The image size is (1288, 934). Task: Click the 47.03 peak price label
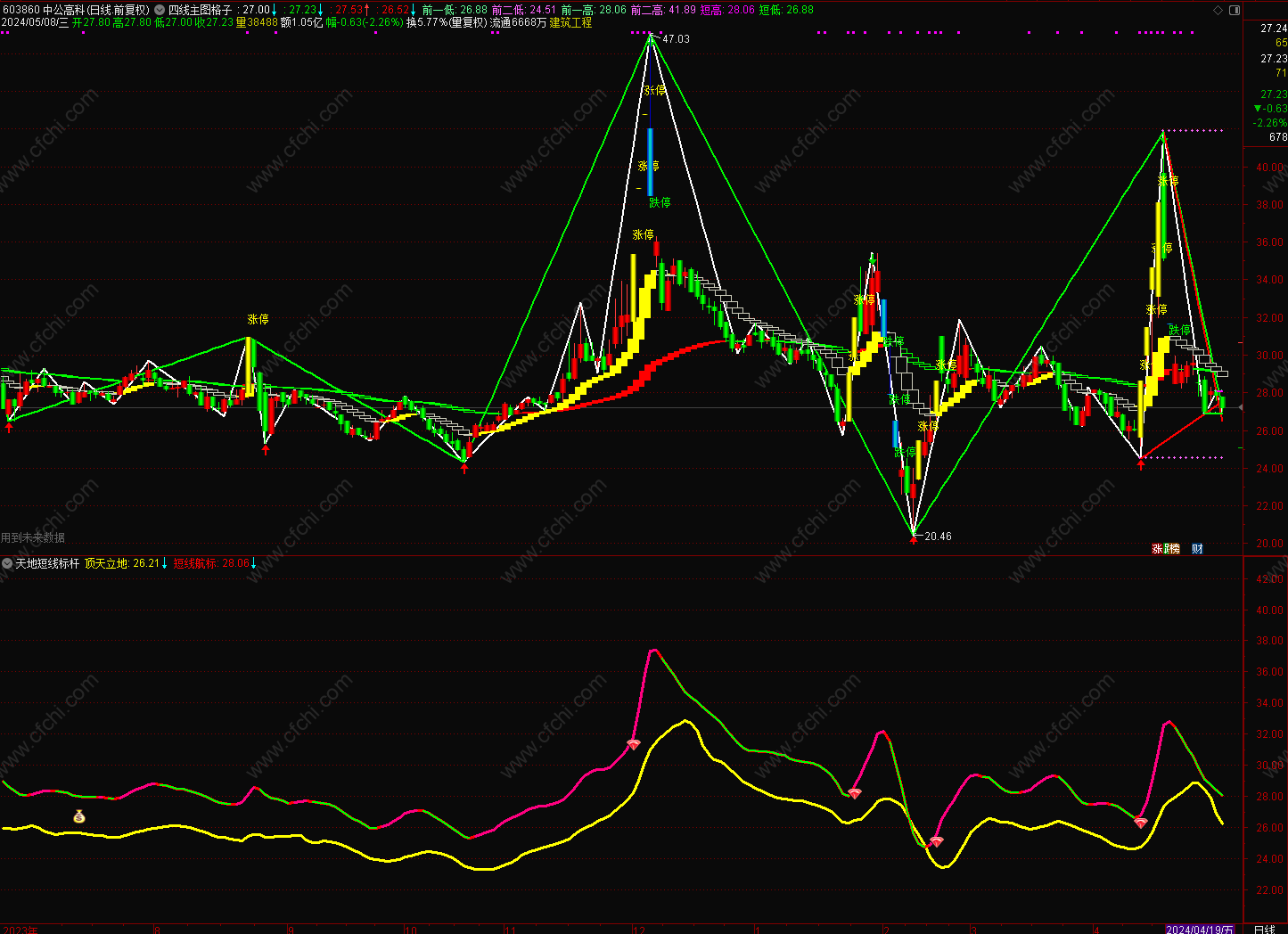677,39
